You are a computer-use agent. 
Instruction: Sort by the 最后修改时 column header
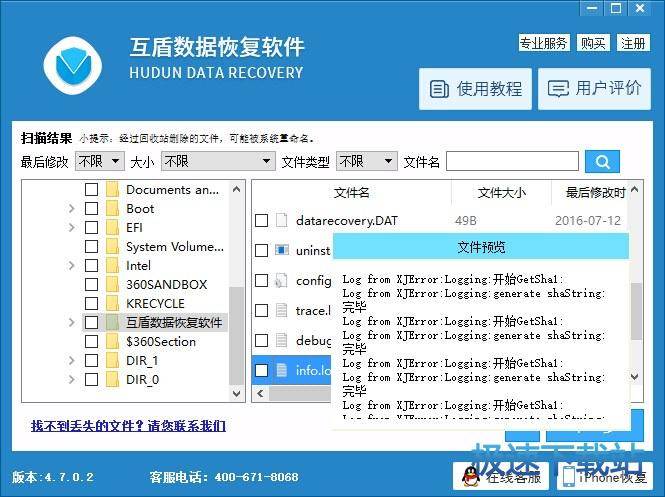(x=595, y=193)
